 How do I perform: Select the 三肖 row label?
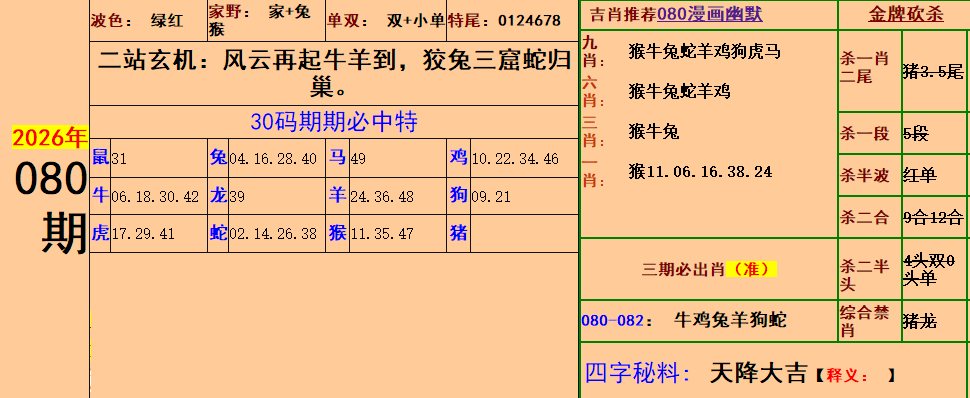(x=593, y=132)
